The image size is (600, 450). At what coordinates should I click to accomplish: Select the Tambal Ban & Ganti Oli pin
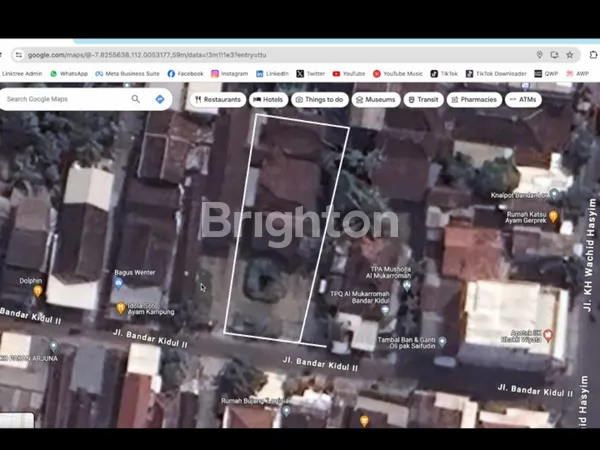(x=441, y=341)
